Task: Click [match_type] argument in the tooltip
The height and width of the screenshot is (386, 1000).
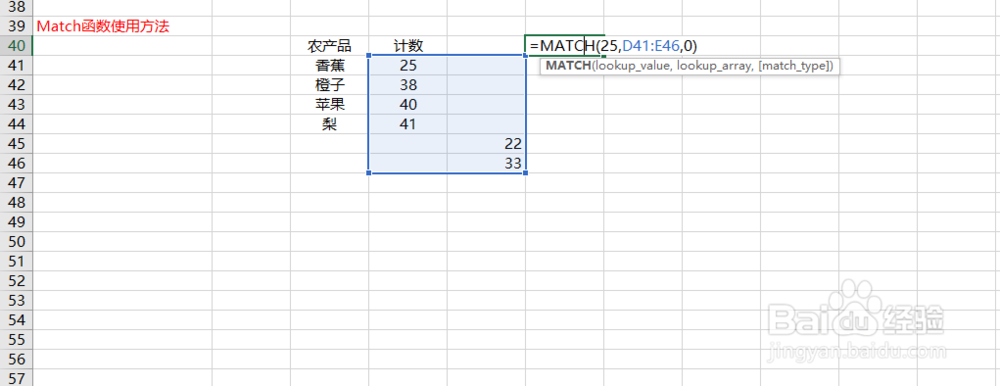Action: pos(793,66)
